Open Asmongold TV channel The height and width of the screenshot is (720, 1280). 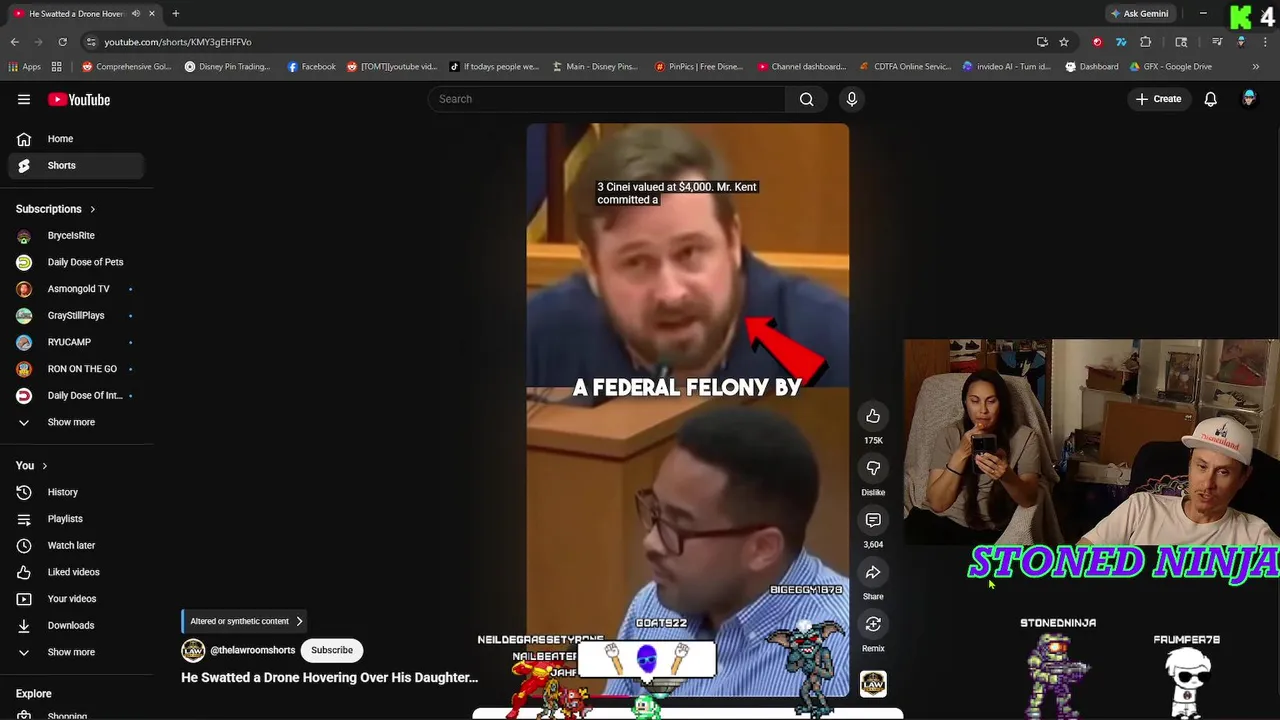[76, 289]
